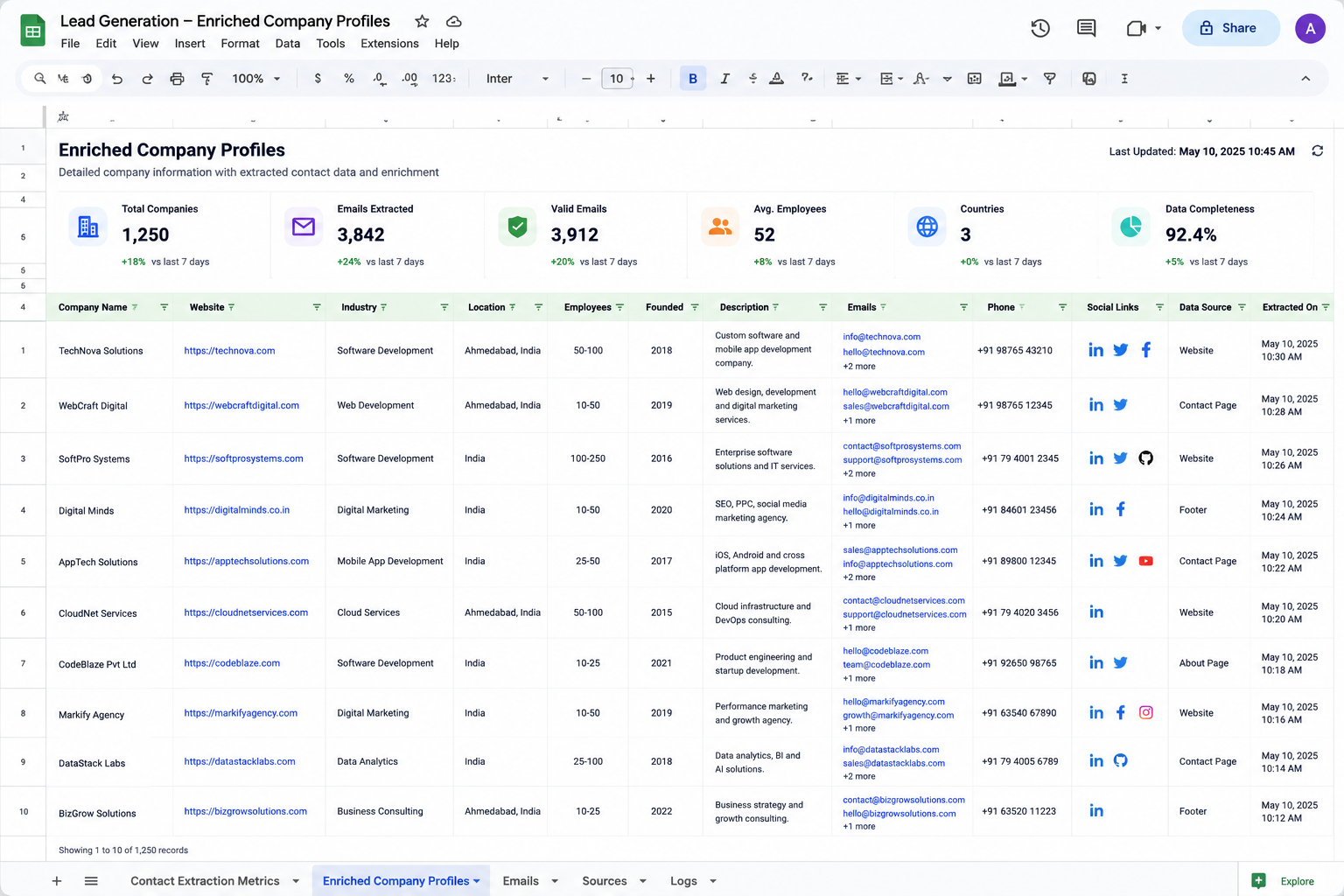This screenshot has width=1344, height=896.
Task: Open the File menu
Action: point(70,44)
